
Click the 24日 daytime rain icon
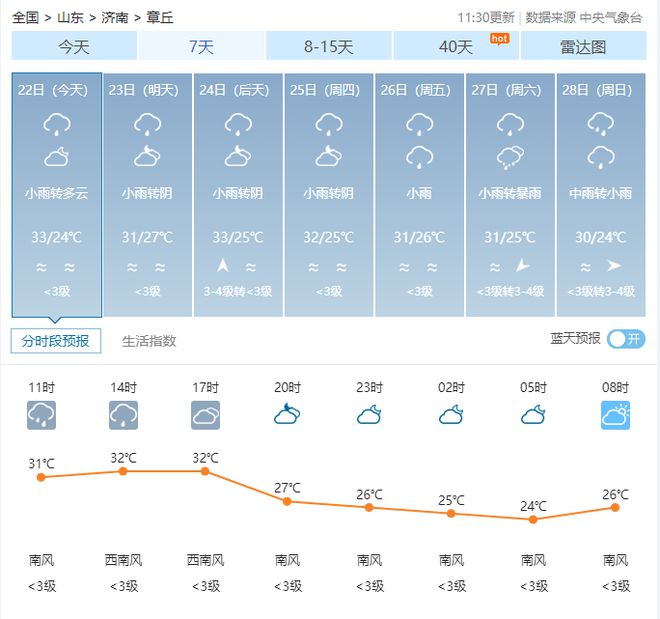(x=238, y=124)
